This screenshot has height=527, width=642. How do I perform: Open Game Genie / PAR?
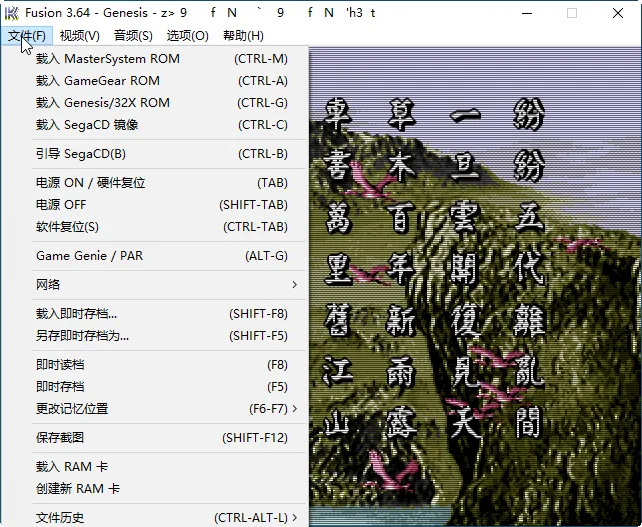coord(89,256)
